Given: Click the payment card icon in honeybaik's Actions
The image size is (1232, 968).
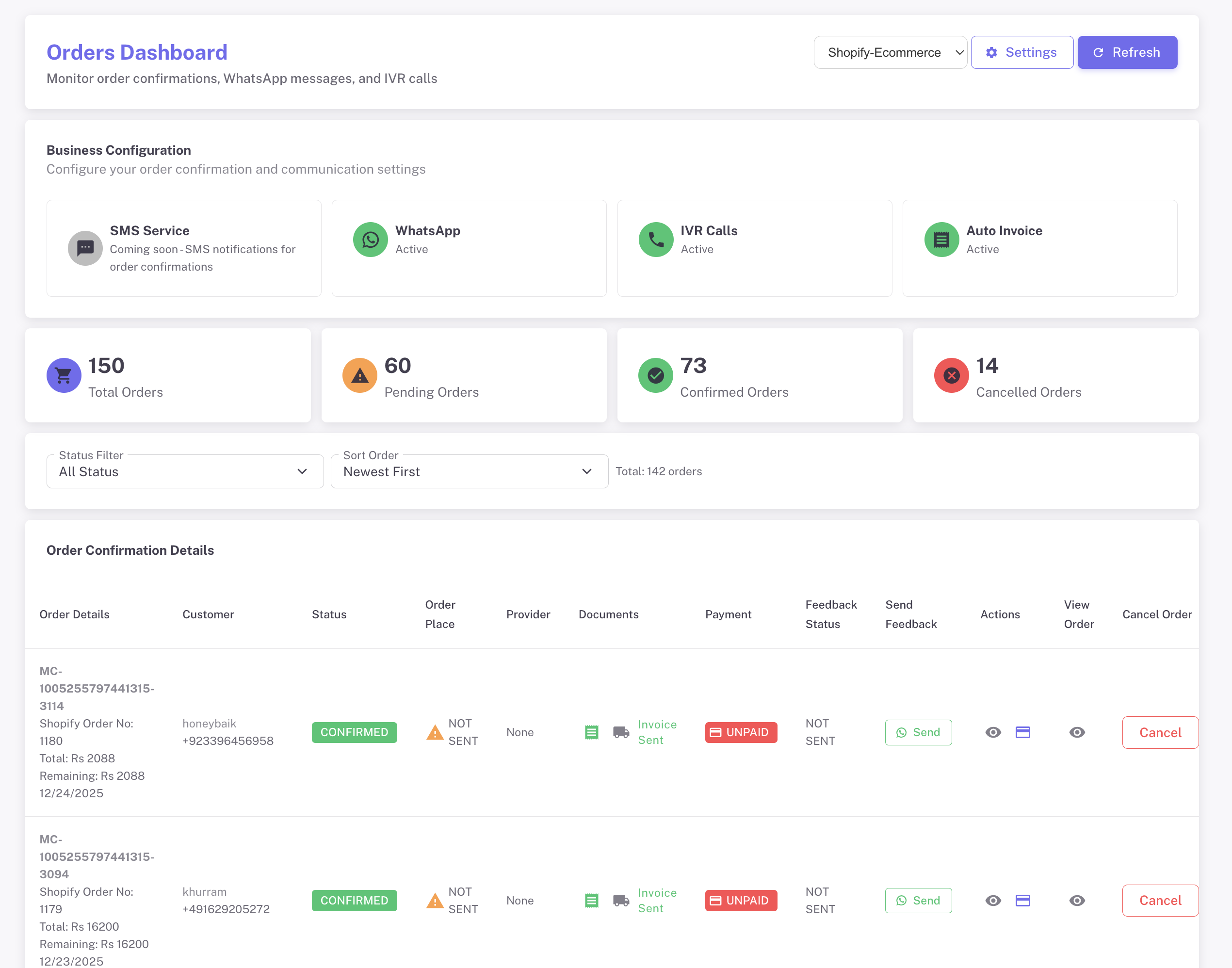Looking at the screenshot, I should [x=1022, y=732].
